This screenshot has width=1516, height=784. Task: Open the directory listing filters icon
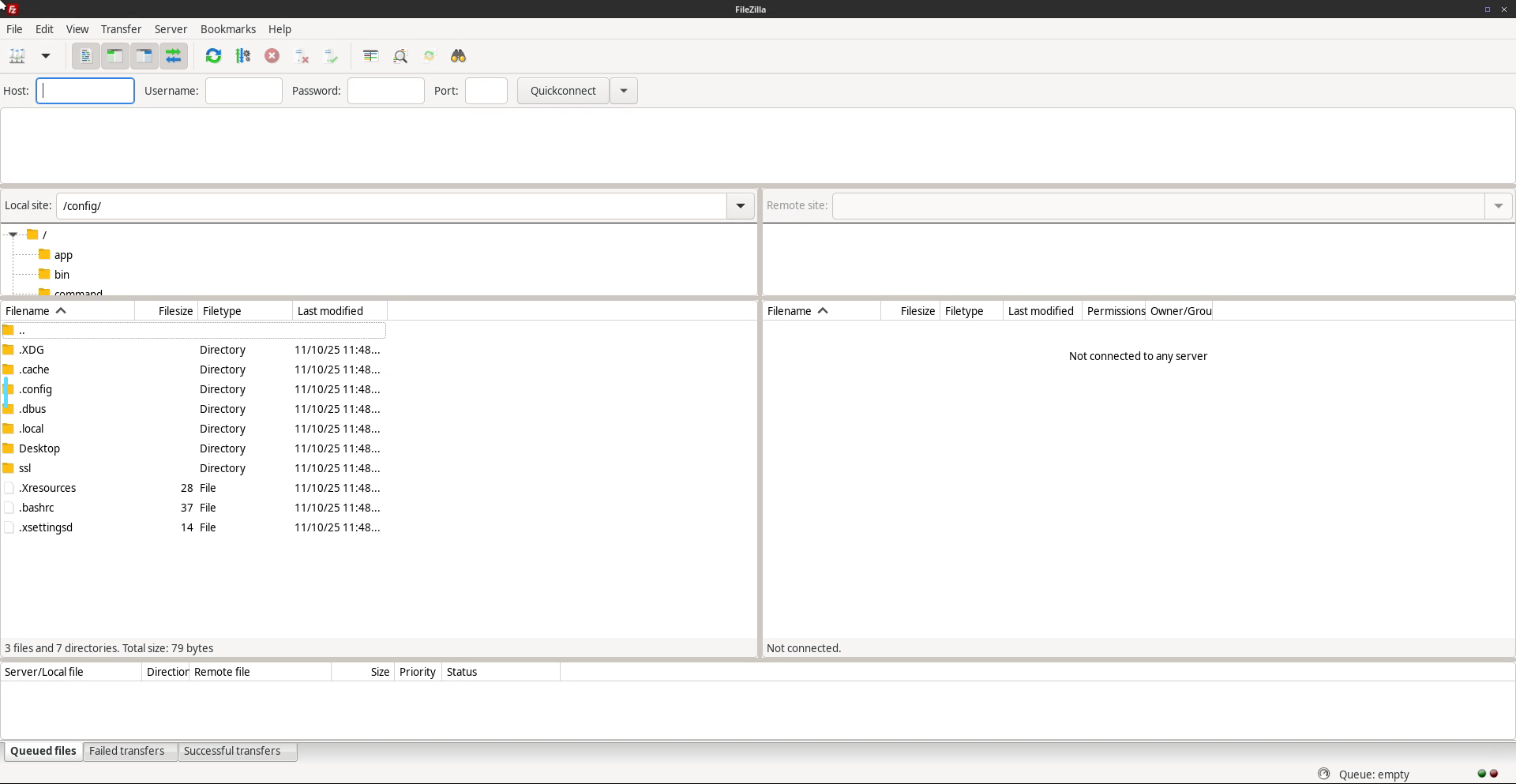pyautogui.click(x=370, y=56)
